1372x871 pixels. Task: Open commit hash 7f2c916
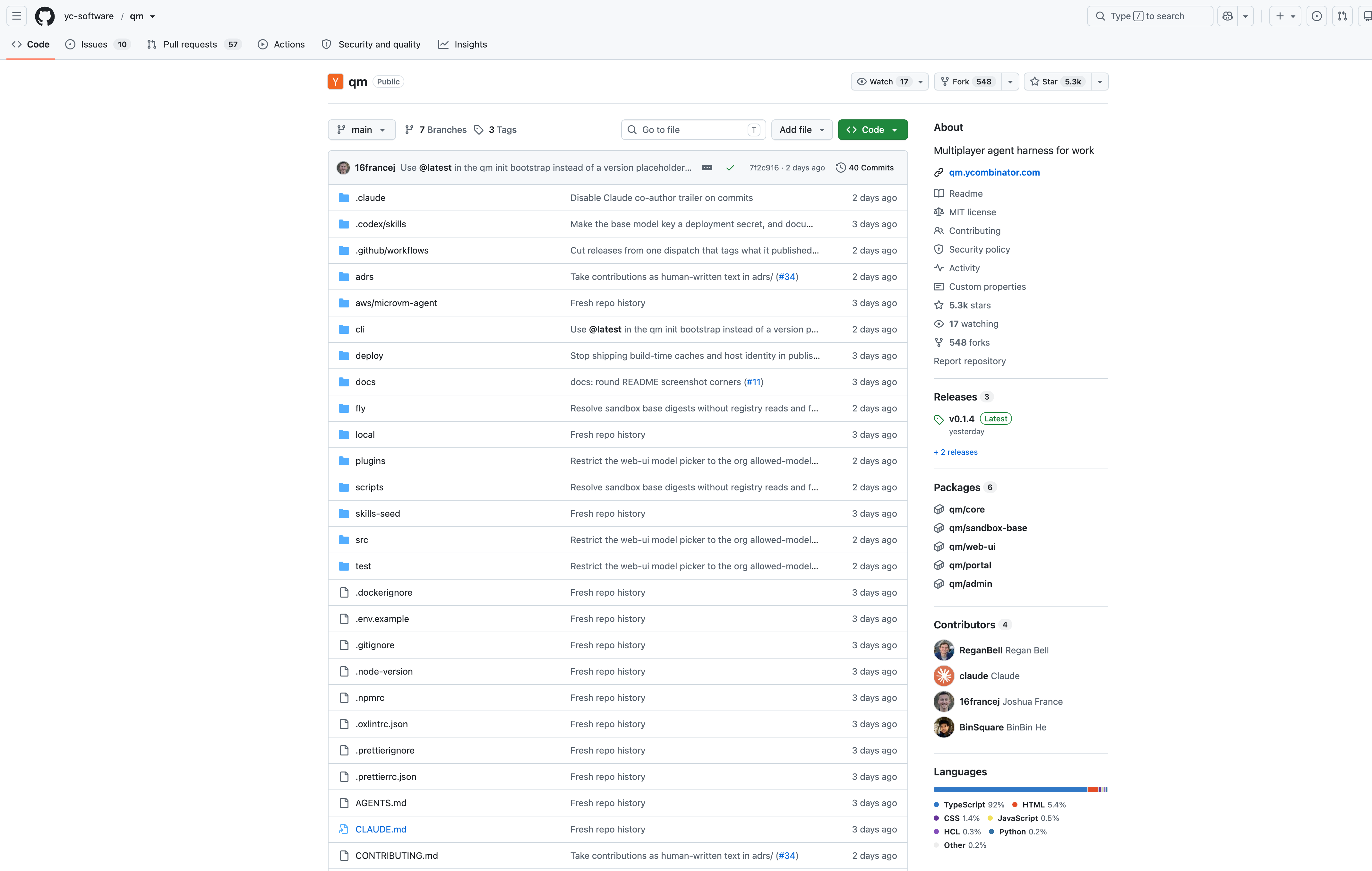(764, 168)
